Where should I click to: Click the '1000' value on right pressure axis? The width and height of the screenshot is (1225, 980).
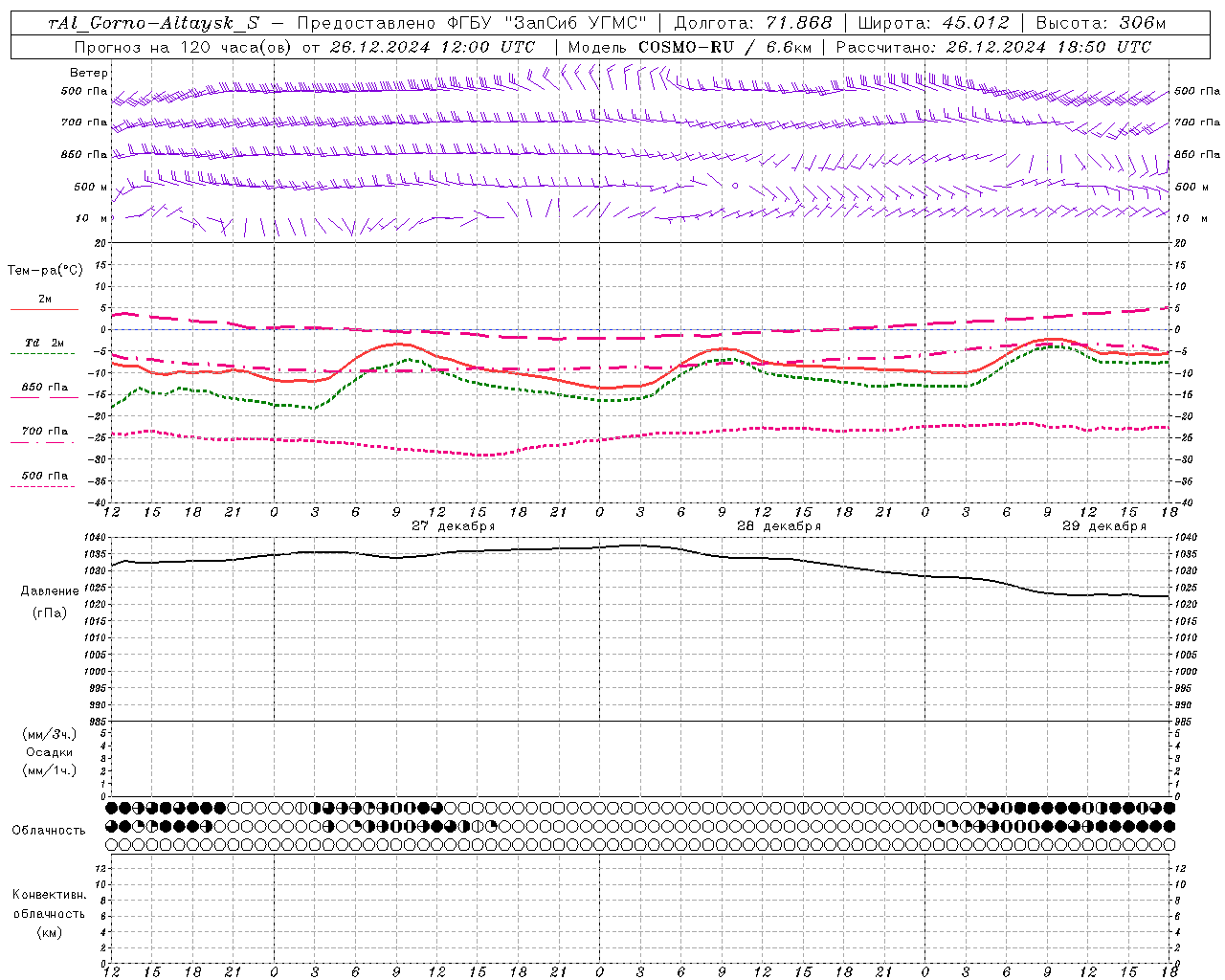click(x=1187, y=672)
